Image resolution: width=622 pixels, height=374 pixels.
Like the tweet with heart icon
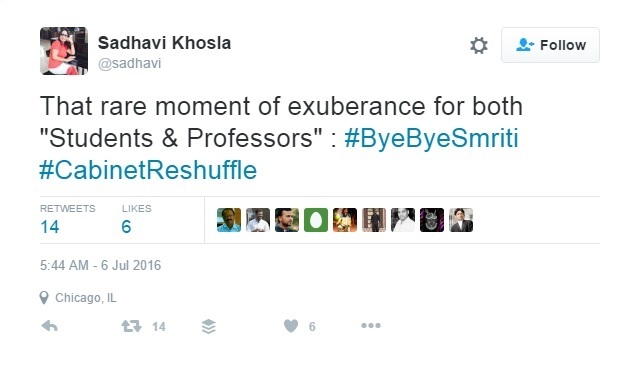click(x=291, y=326)
